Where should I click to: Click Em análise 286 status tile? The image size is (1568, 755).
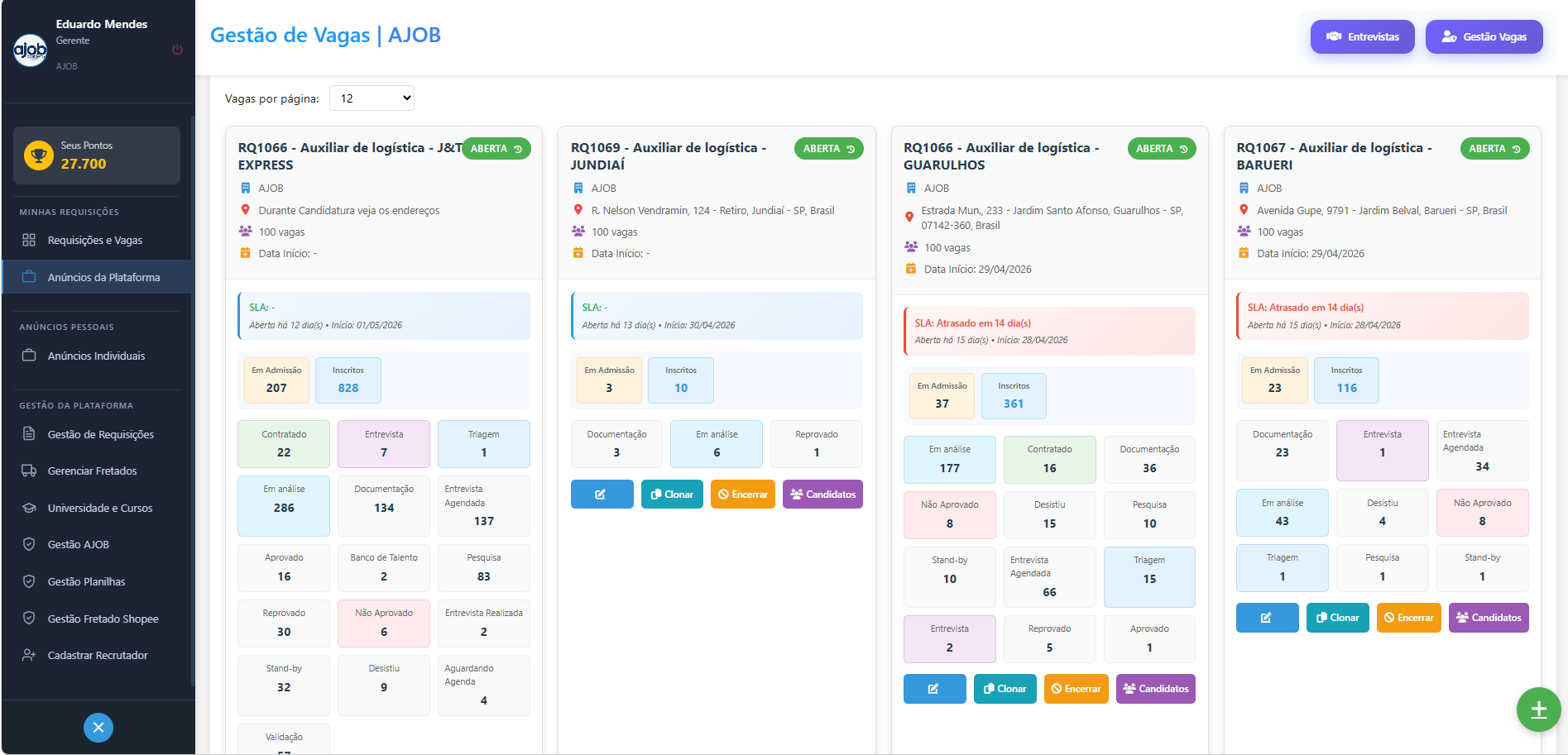284,506
